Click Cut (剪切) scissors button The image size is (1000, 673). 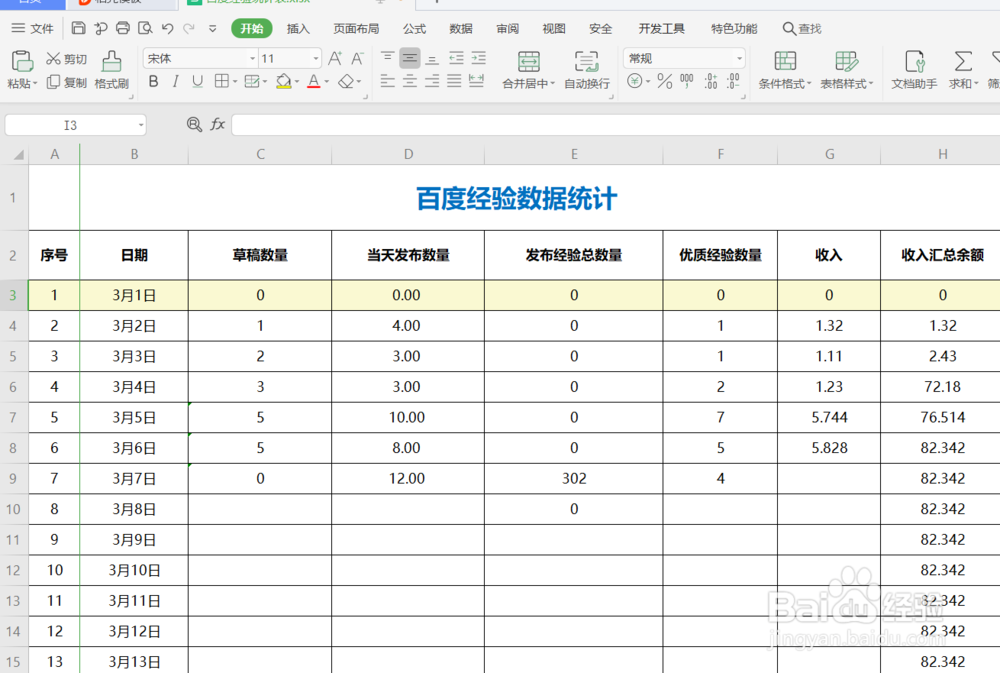66,59
